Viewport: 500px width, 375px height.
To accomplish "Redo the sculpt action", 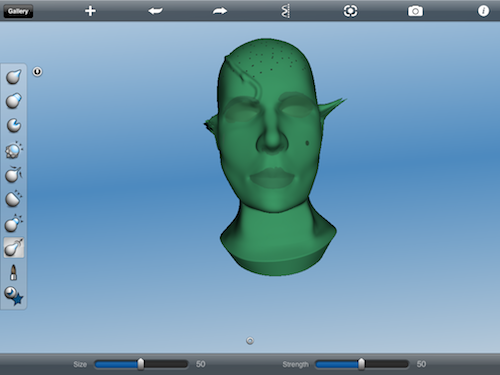I will 220,11.
